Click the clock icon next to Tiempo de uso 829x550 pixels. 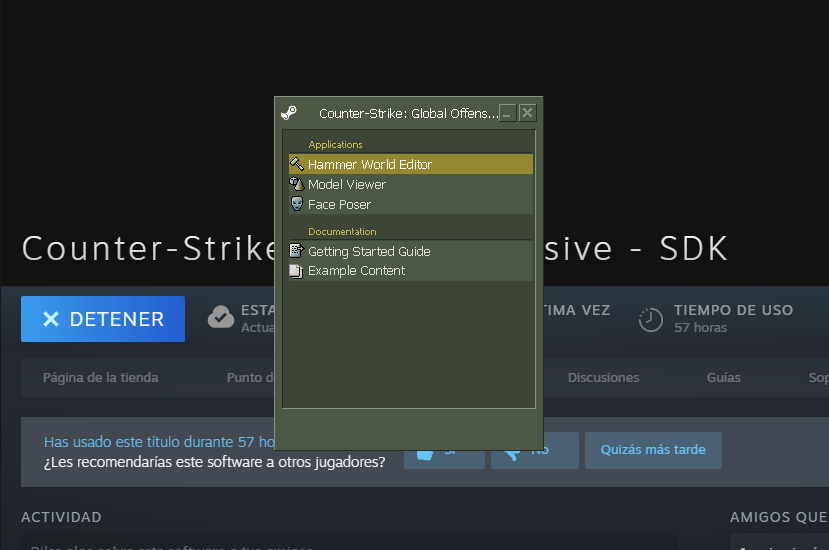pos(650,319)
